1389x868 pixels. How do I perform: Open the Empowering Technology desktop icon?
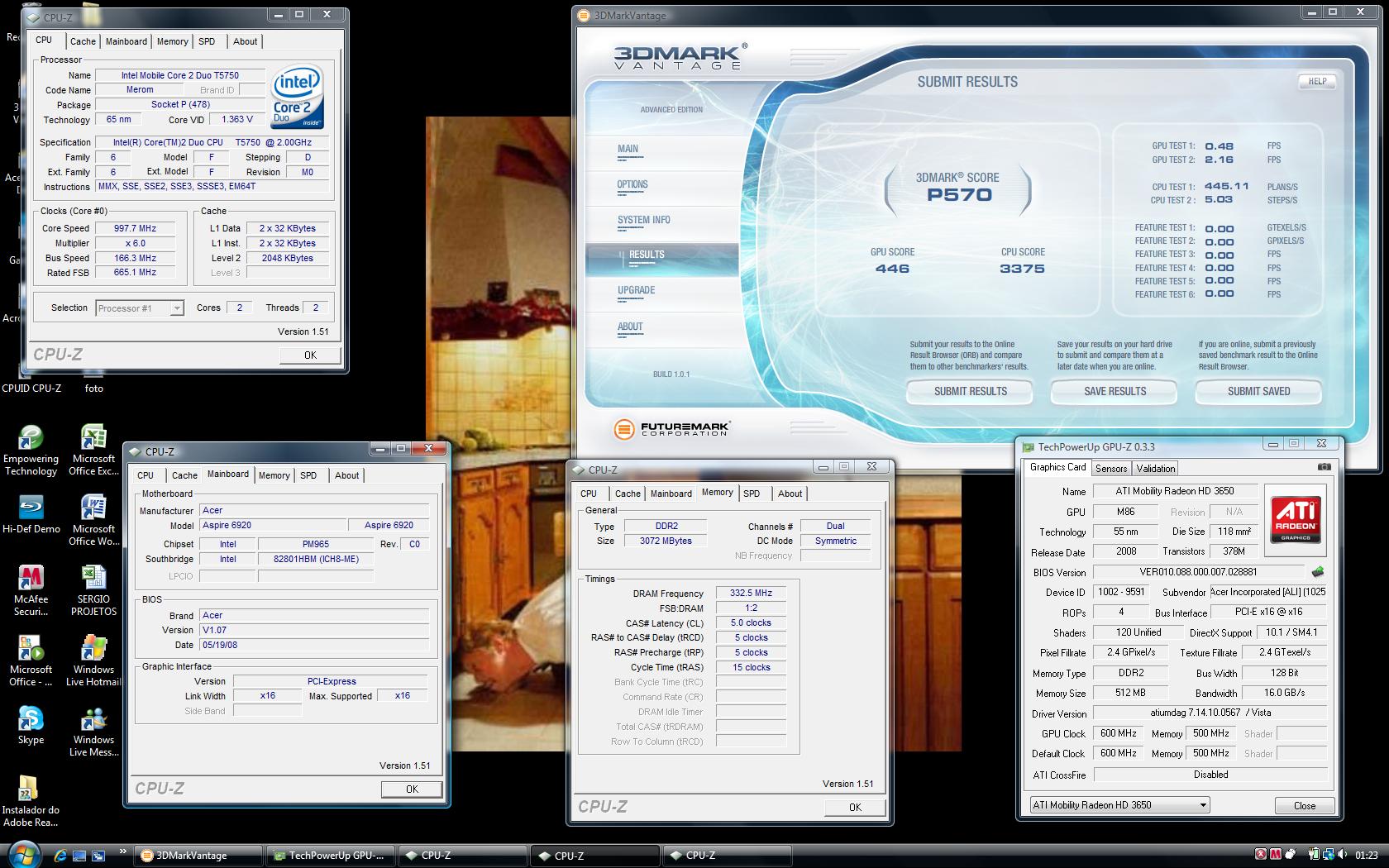tap(31, 451)
